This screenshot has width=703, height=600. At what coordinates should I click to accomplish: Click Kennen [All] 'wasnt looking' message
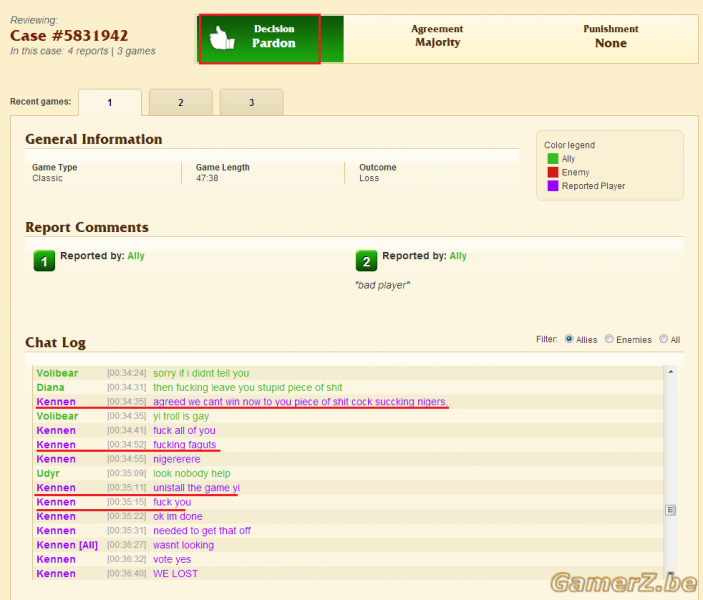point(183,545)
